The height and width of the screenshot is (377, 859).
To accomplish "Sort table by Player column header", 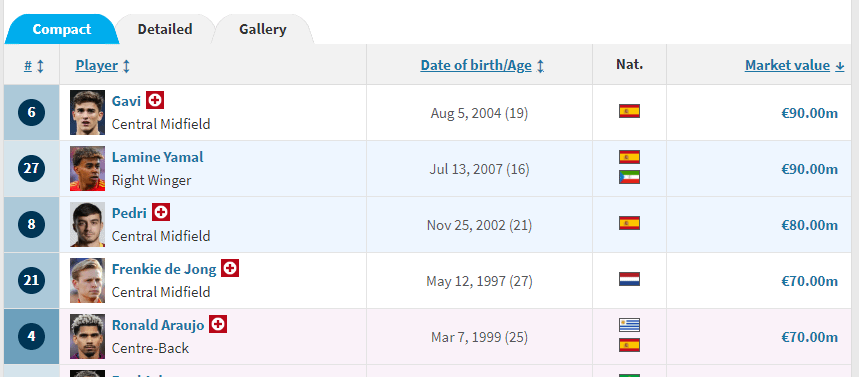I will (x=96, y=66).
